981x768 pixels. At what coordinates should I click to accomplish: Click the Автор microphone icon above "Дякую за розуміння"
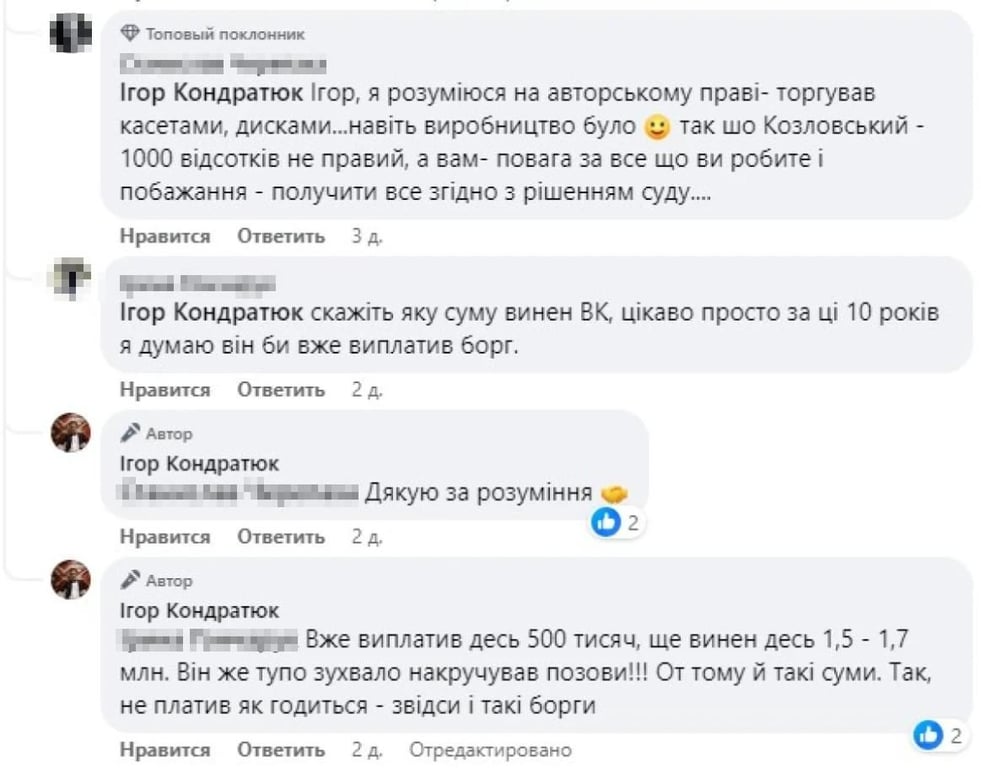click(130, 434)
